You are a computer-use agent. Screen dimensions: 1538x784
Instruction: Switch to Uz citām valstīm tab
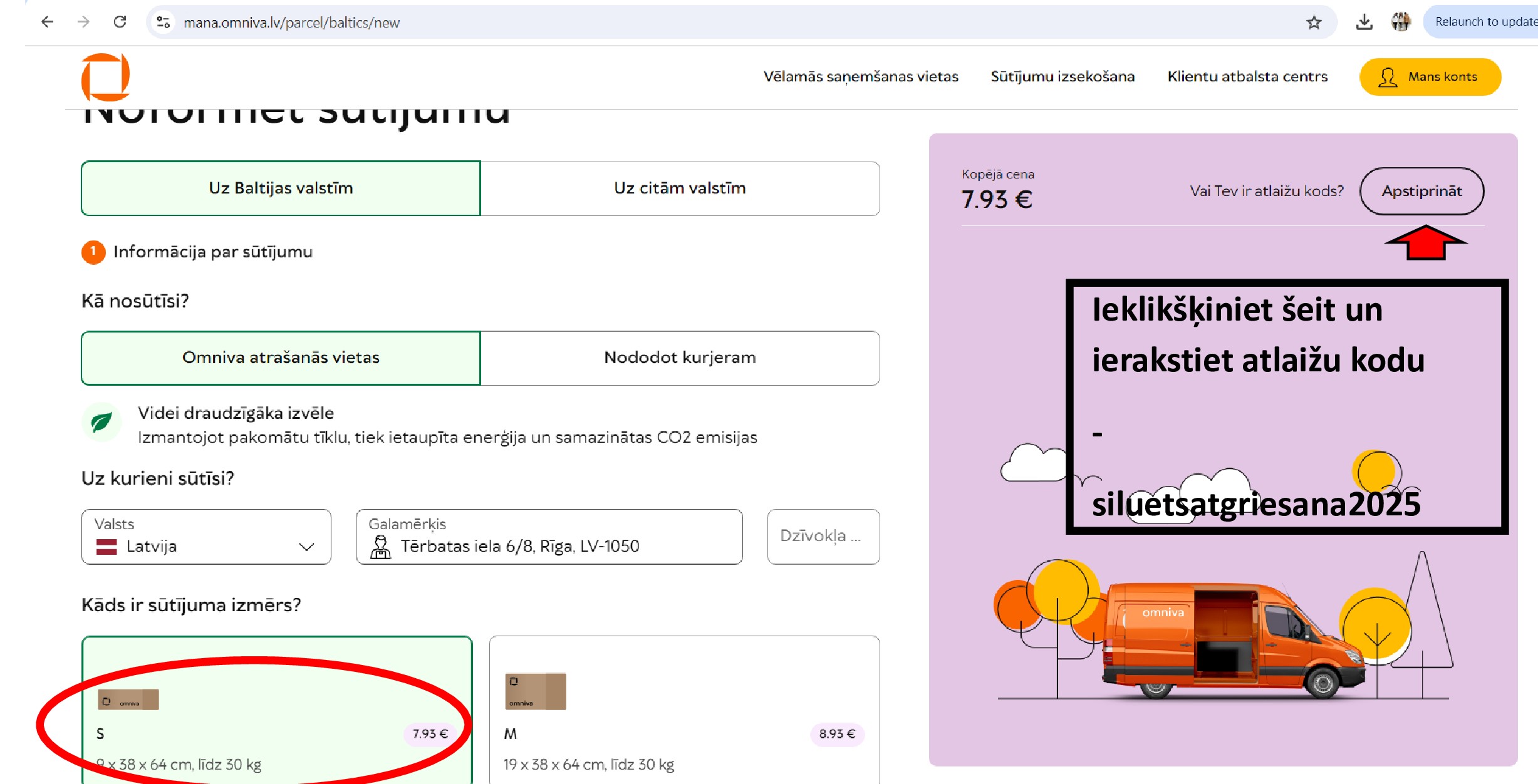[680, 188]
